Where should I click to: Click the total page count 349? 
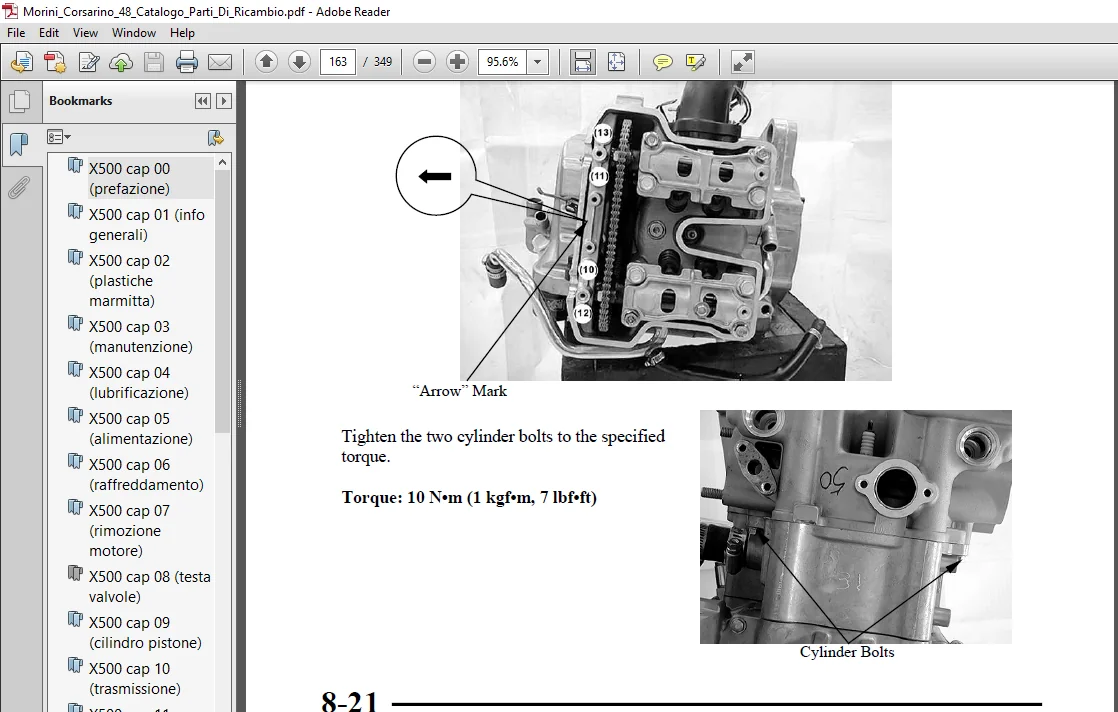pyautogui.click(x=383, y=62)
